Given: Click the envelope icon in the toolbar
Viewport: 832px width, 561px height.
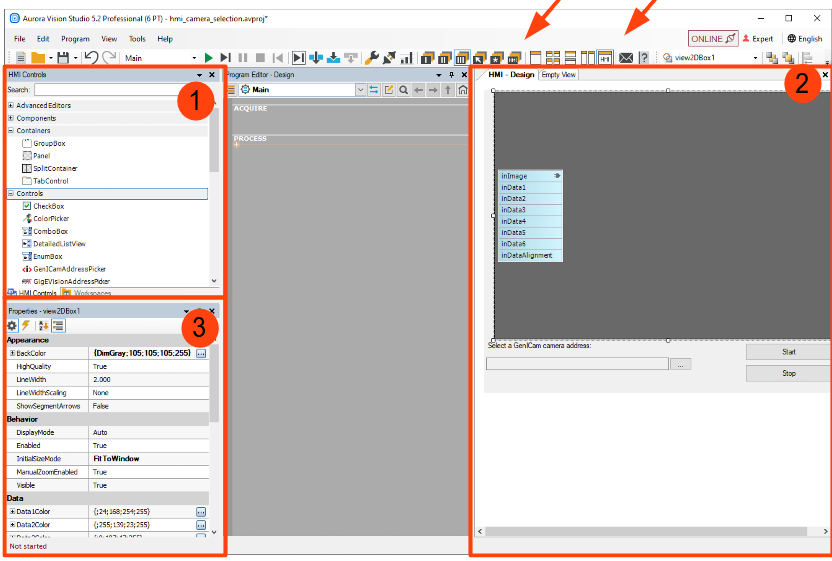Looking at the screenshot, I should (626, 58).
